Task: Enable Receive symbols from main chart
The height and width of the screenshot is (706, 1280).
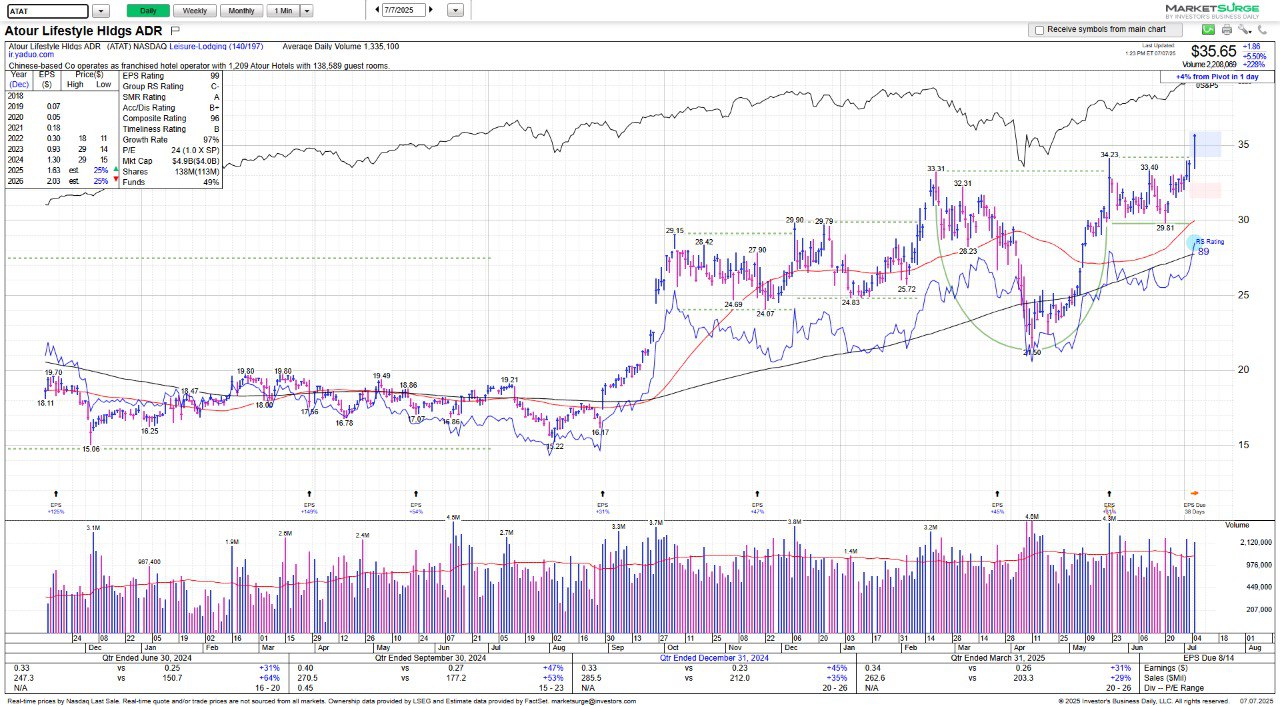Action: (1040, 30)
